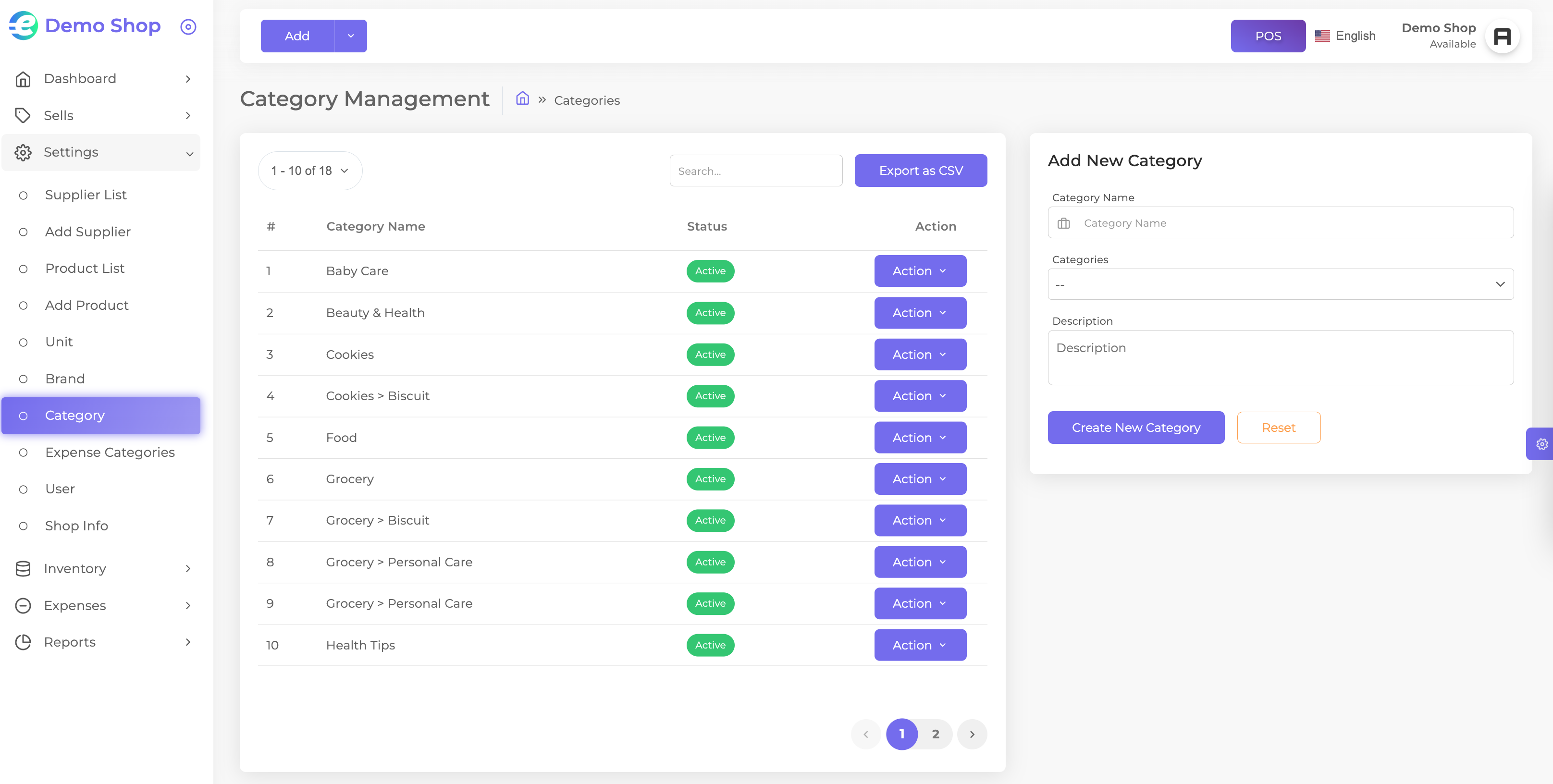Open the floating settings gear panel
The height and width of the screenshot is (784, 1553).
tap(1541, 444)
